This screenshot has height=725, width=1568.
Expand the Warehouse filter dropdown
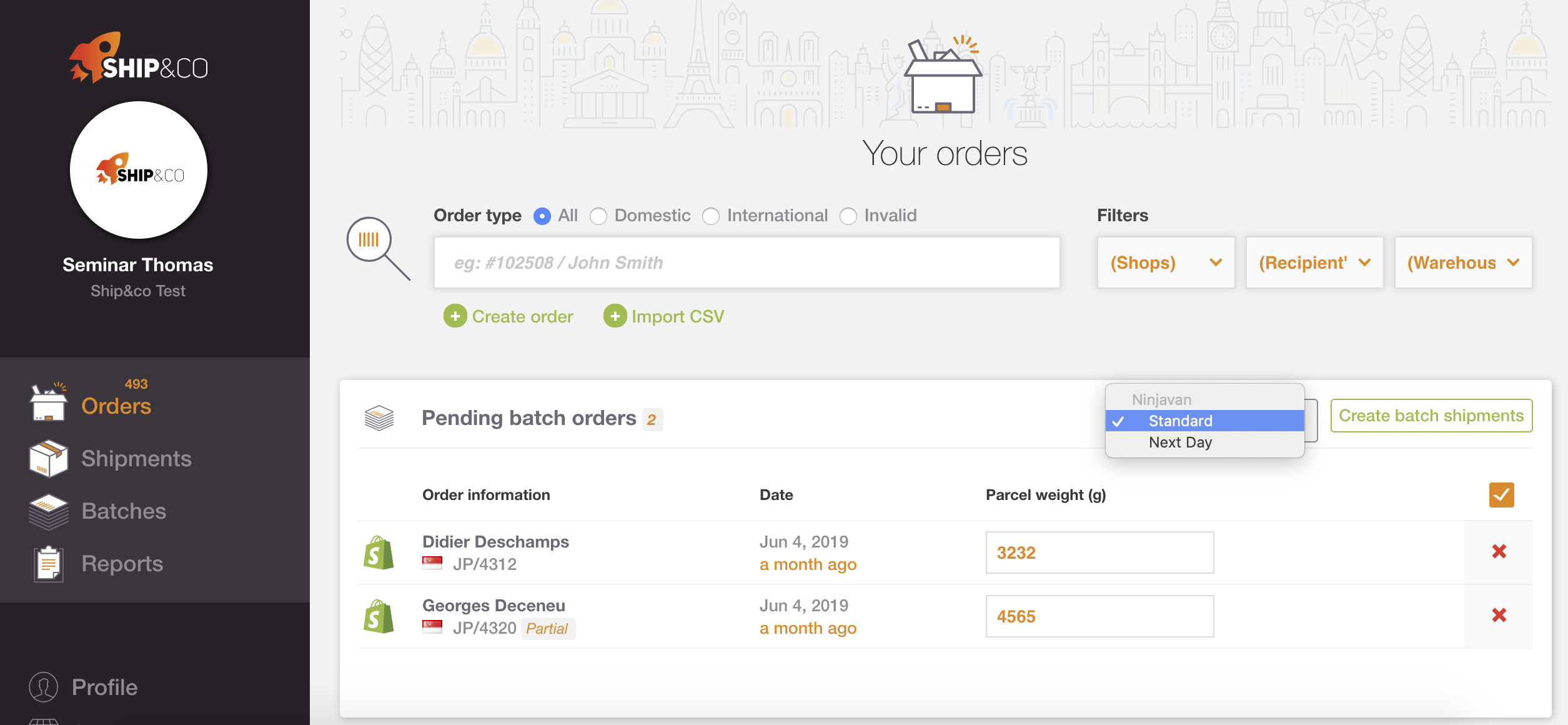coord(1463,262)
